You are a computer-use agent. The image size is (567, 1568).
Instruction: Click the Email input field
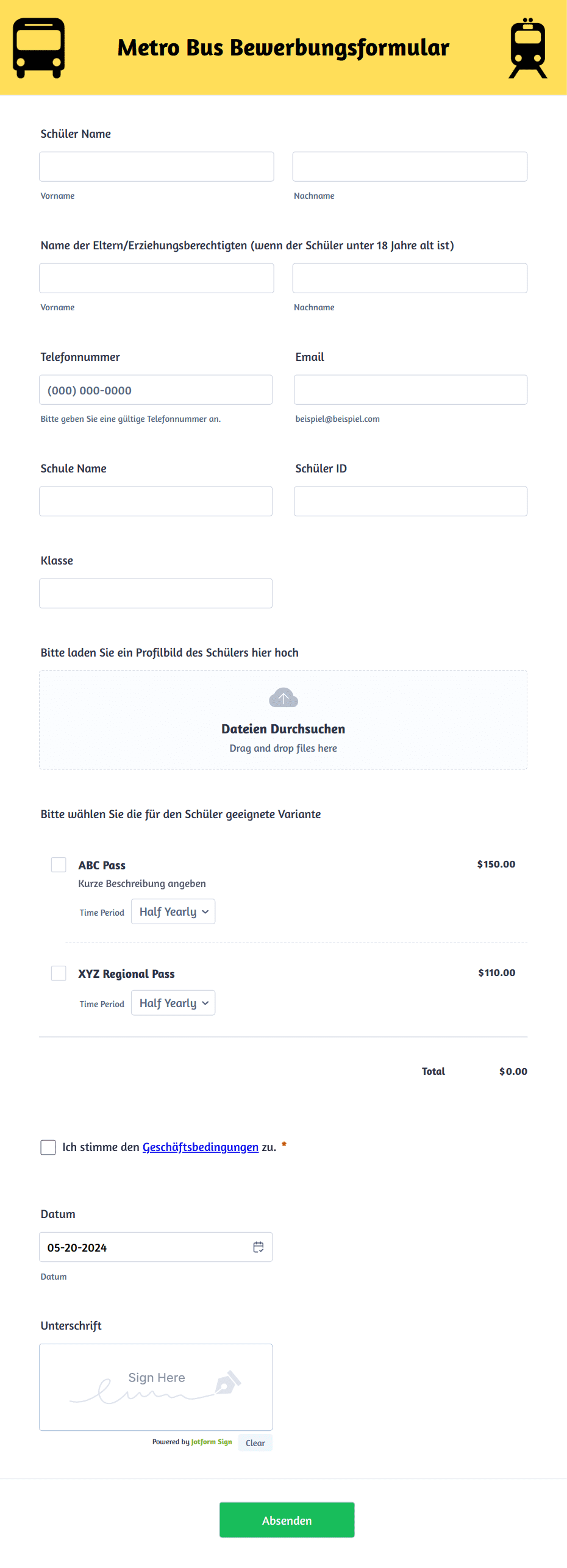click(x=410, y=390)
